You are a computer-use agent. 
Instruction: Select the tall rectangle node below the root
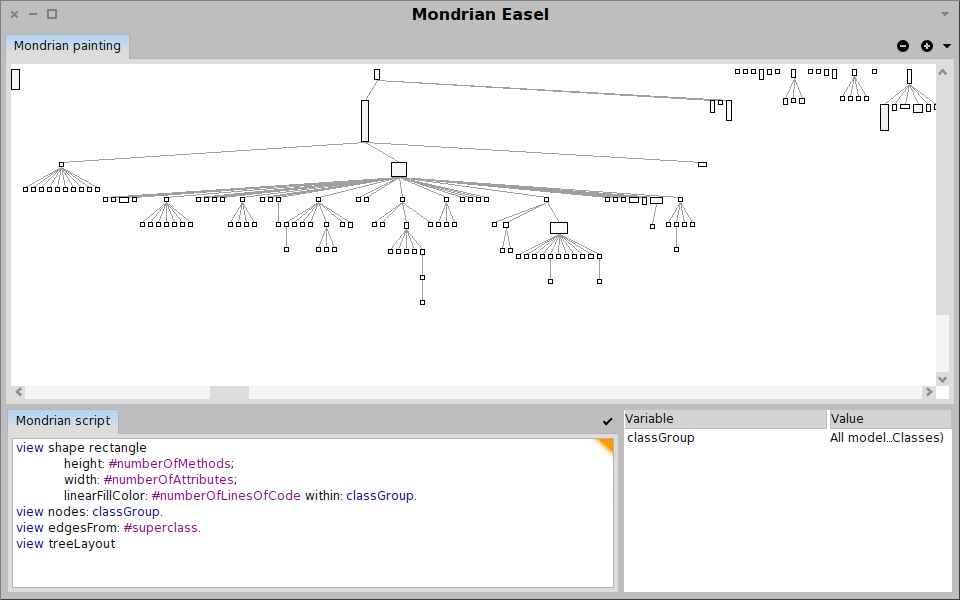(x=365, y=121)
